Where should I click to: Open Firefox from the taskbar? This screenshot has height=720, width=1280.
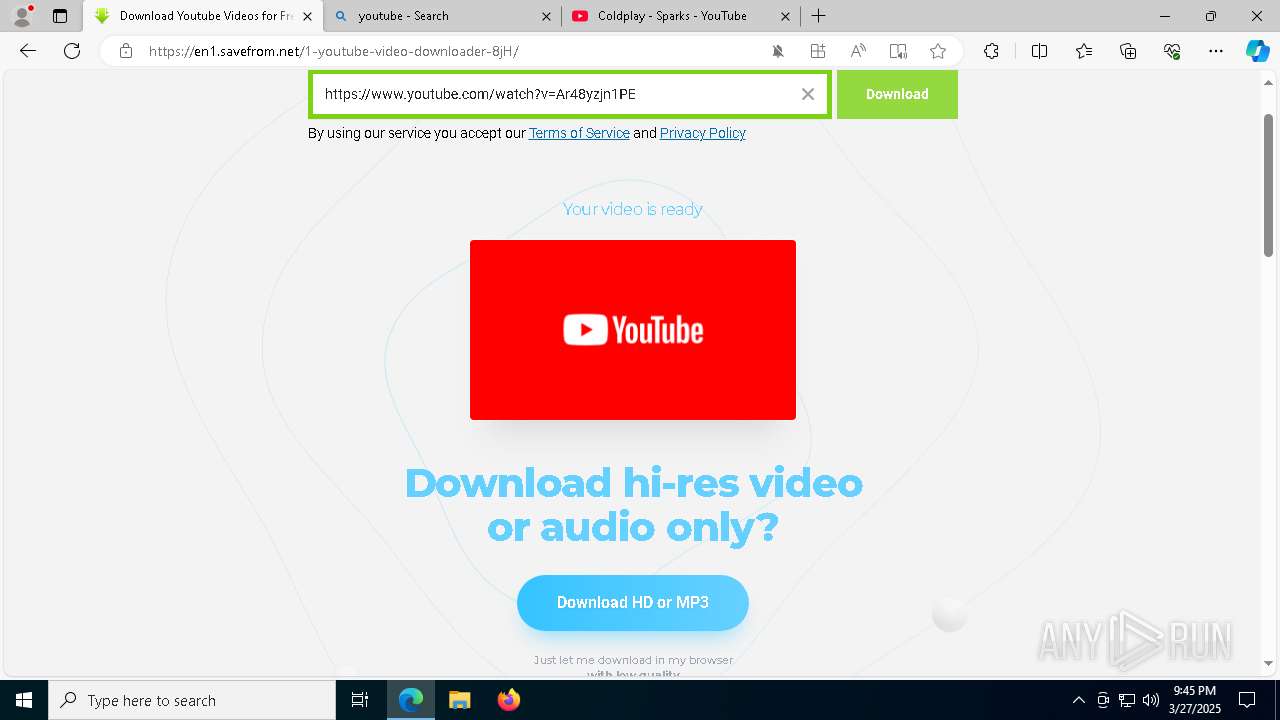coord(509,700)
